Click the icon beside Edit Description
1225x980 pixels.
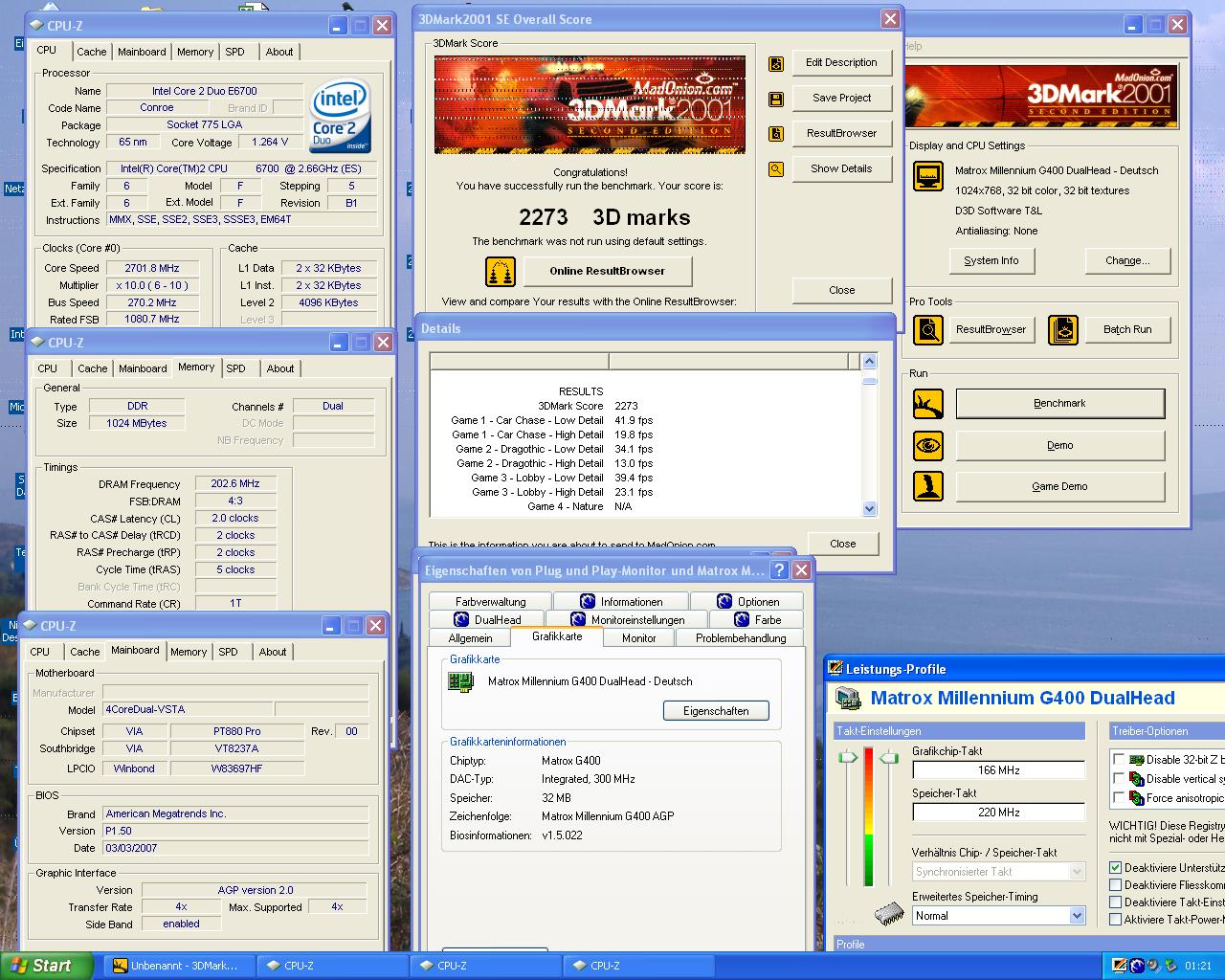776,63
